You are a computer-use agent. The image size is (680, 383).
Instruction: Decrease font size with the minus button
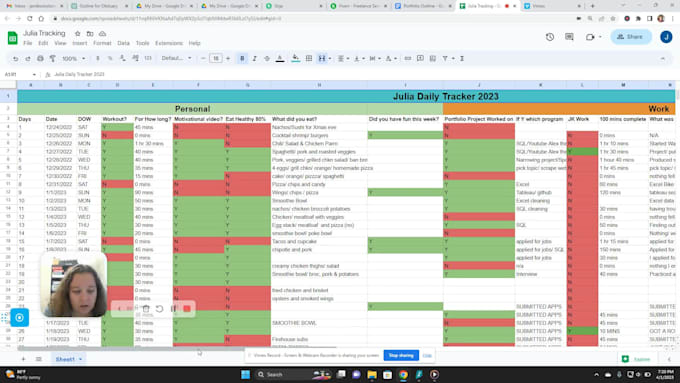click(x=203, y=59)
